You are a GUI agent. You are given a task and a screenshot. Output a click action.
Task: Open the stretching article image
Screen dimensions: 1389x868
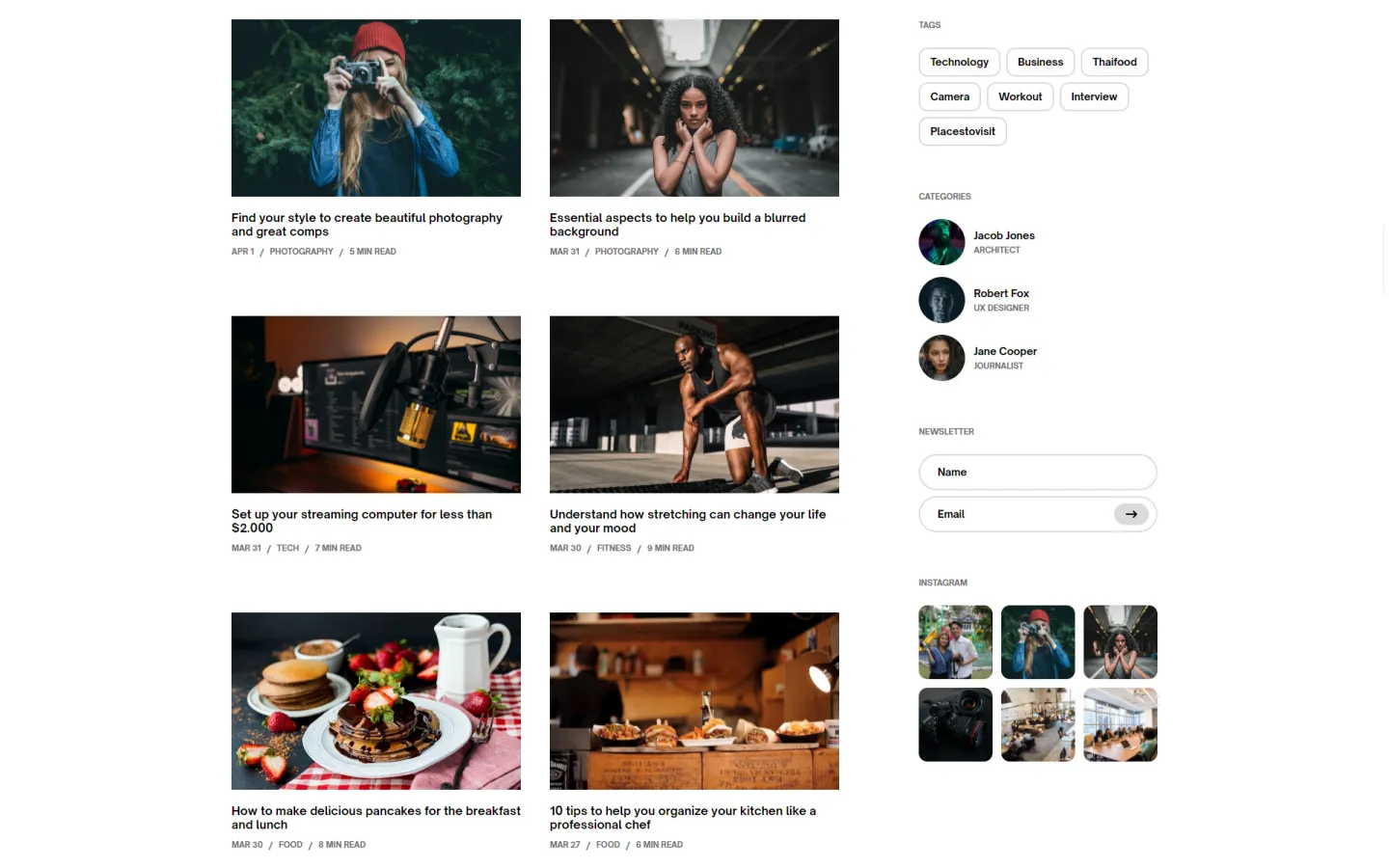pos(694,404)
